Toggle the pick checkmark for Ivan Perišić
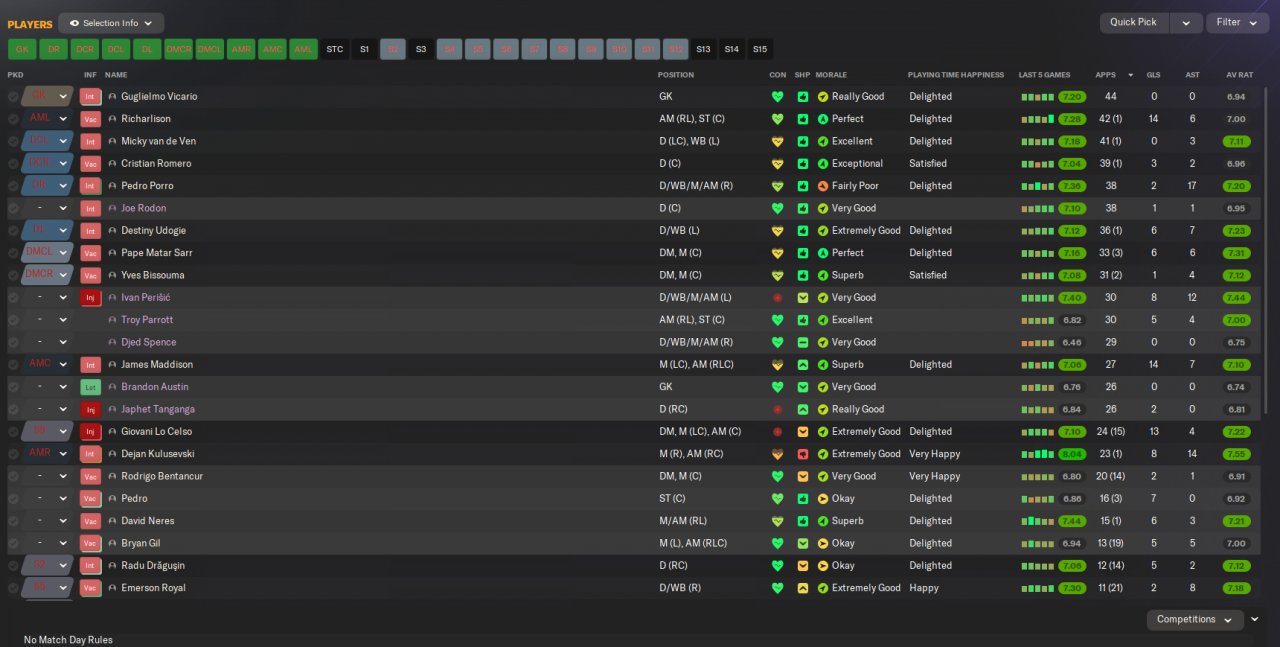The height and width of the screenshot is (647, 1280). tap(13, 298)
